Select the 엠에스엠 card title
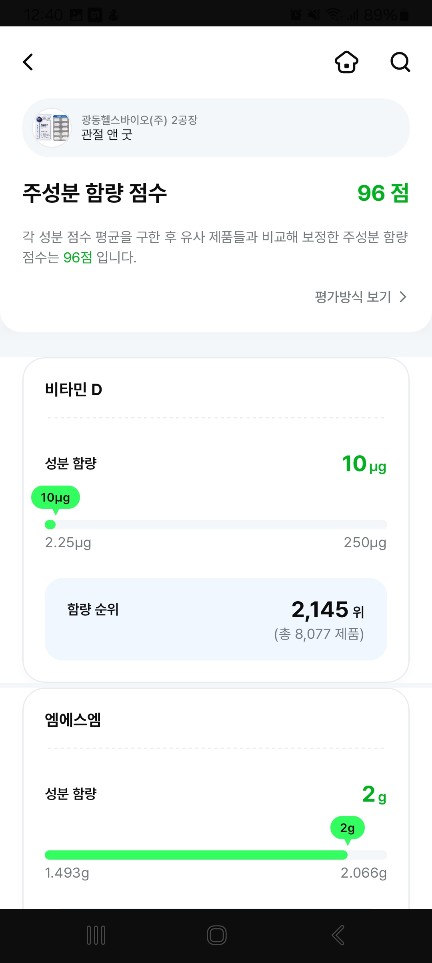The image size is (432, 963). pos(73,720)
